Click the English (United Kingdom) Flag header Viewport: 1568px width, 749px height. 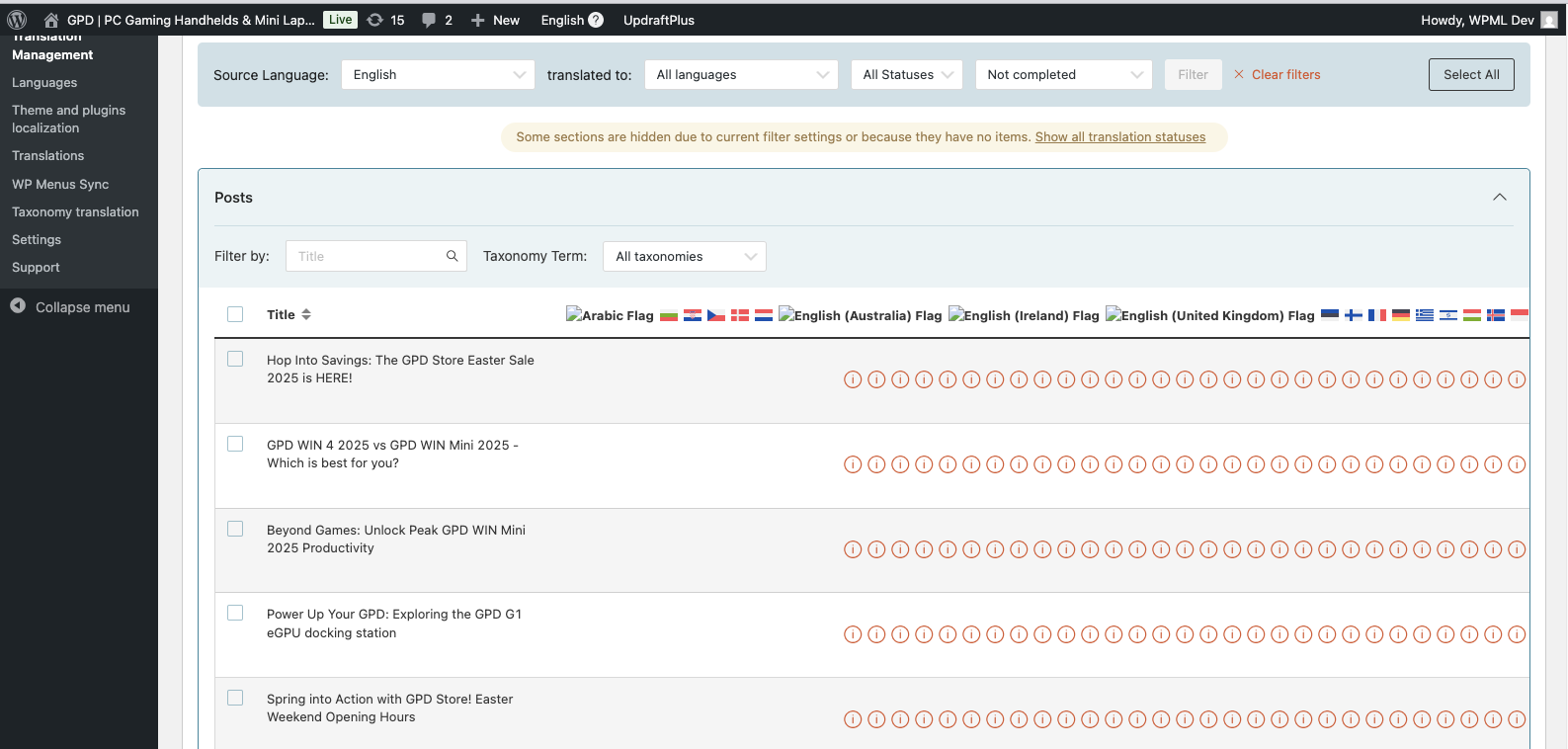coord(1209,315)
